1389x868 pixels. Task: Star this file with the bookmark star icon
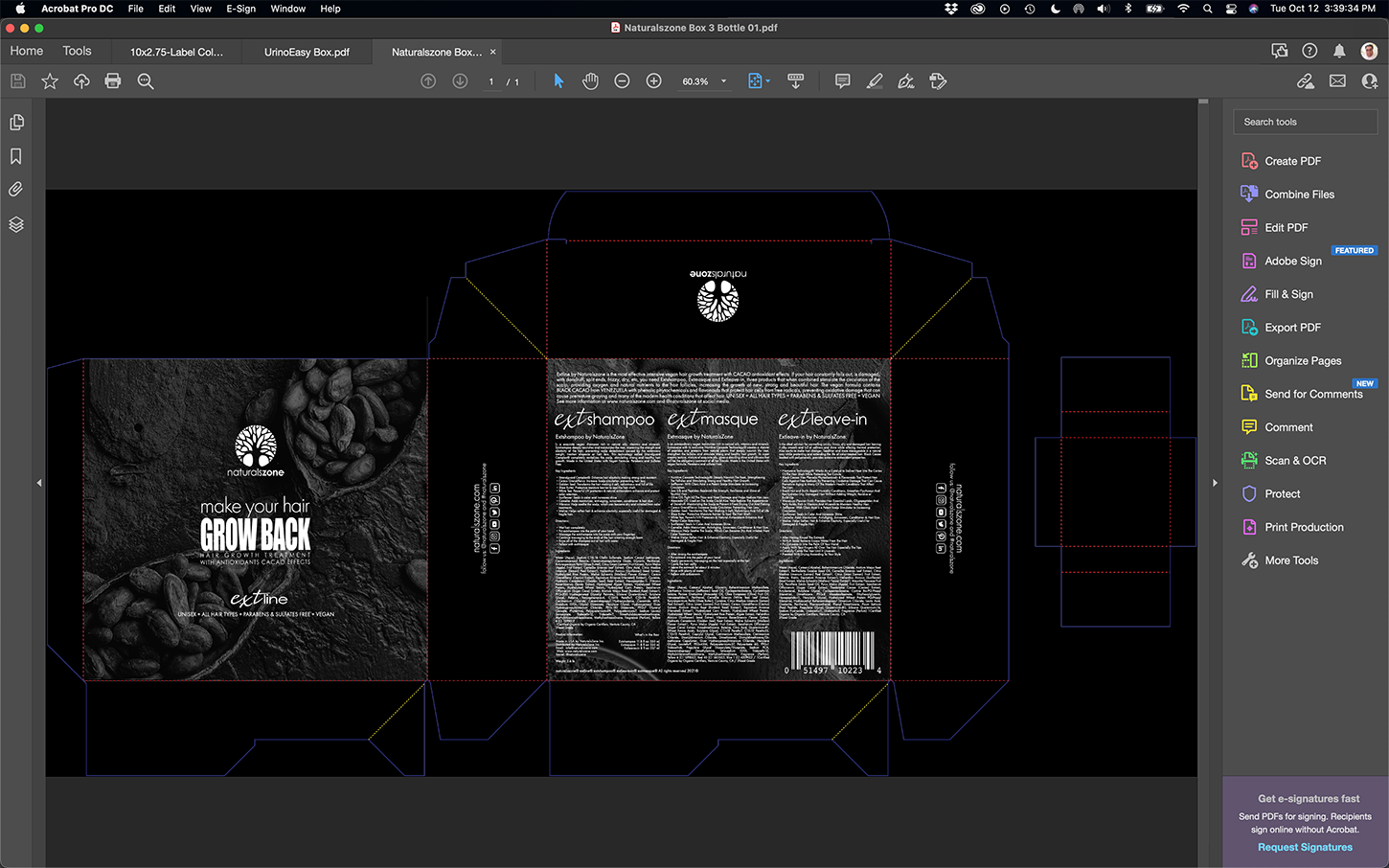click(x=50, y=81)
